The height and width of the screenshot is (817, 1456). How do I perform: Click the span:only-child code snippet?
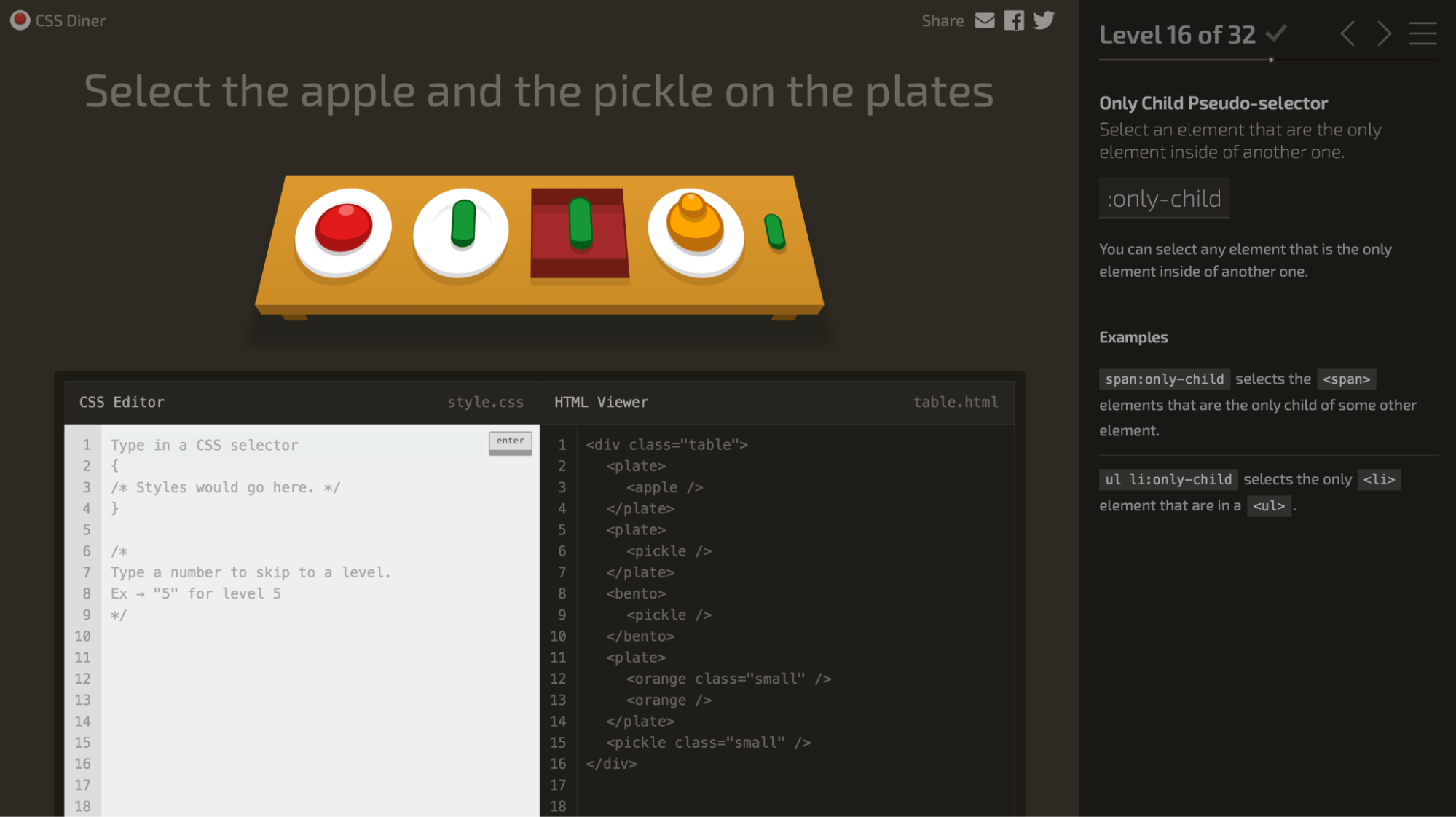coord(1162,378)
